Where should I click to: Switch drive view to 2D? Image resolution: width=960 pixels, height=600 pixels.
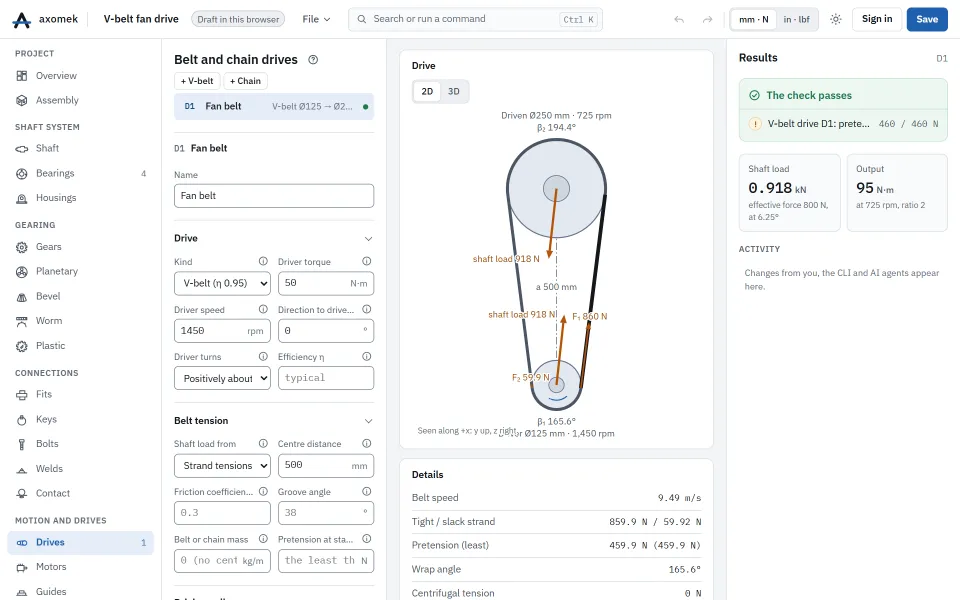(427, 91)
